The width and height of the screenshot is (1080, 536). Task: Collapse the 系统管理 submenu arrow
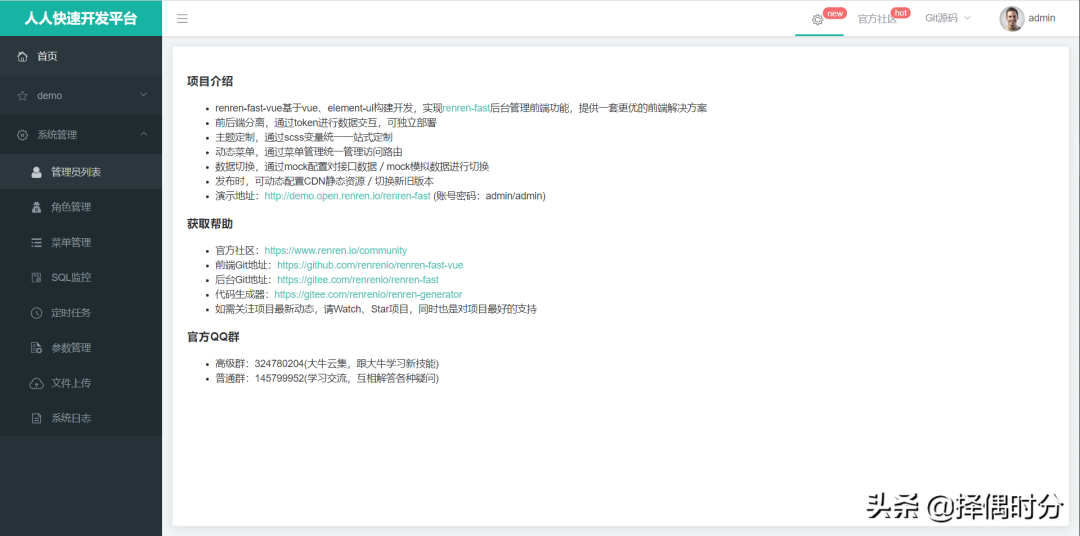[x=143, y=134]
